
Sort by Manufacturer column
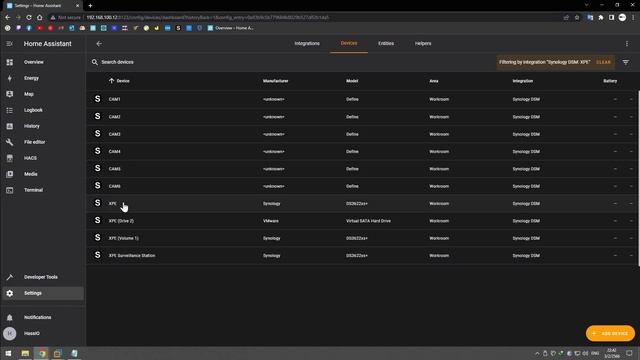276,81
